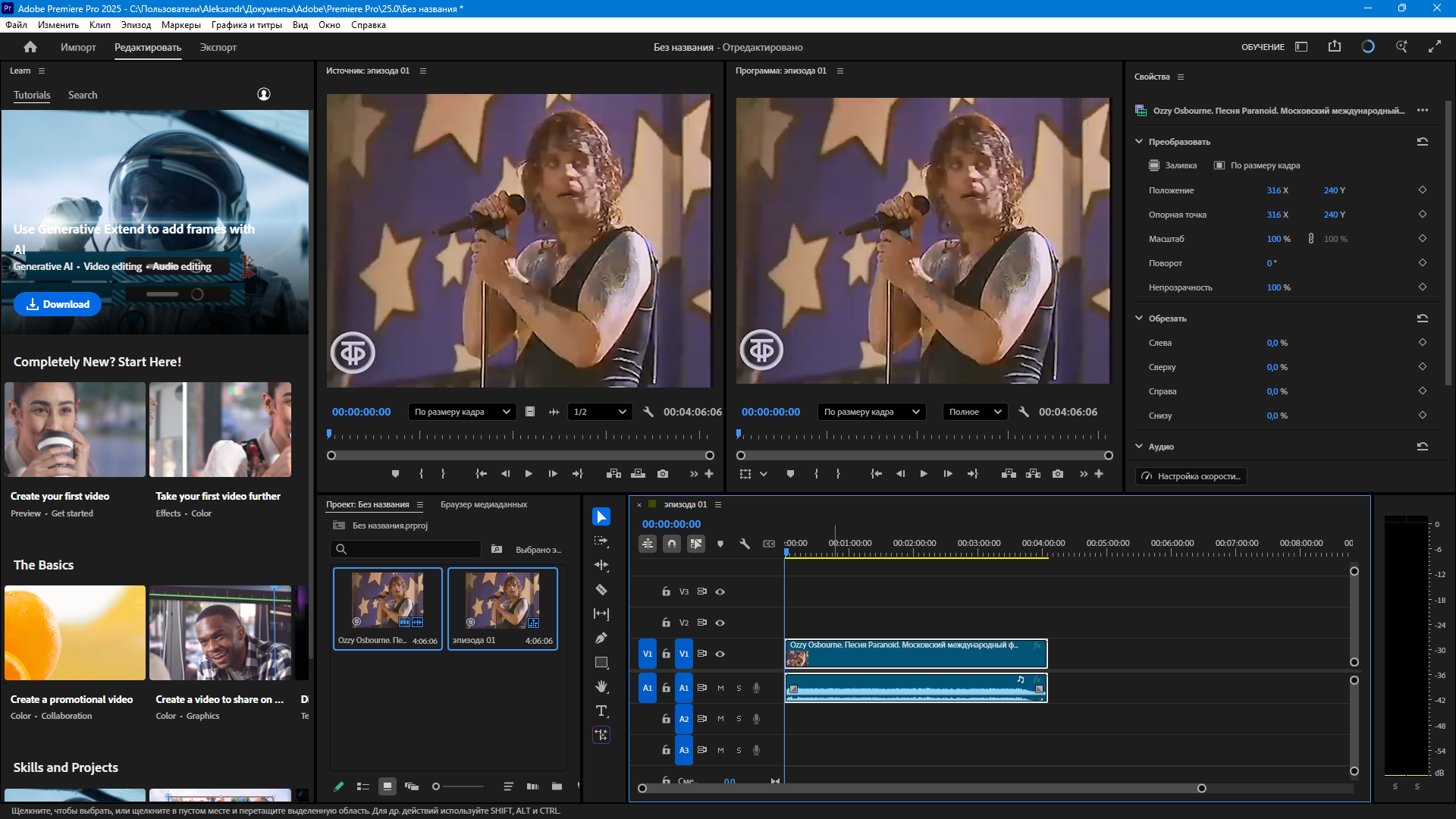This screenshot has height=819, width=1456.
Task: Export frame from Program monitor camera icon
Action: click(x=1058, y=474)
